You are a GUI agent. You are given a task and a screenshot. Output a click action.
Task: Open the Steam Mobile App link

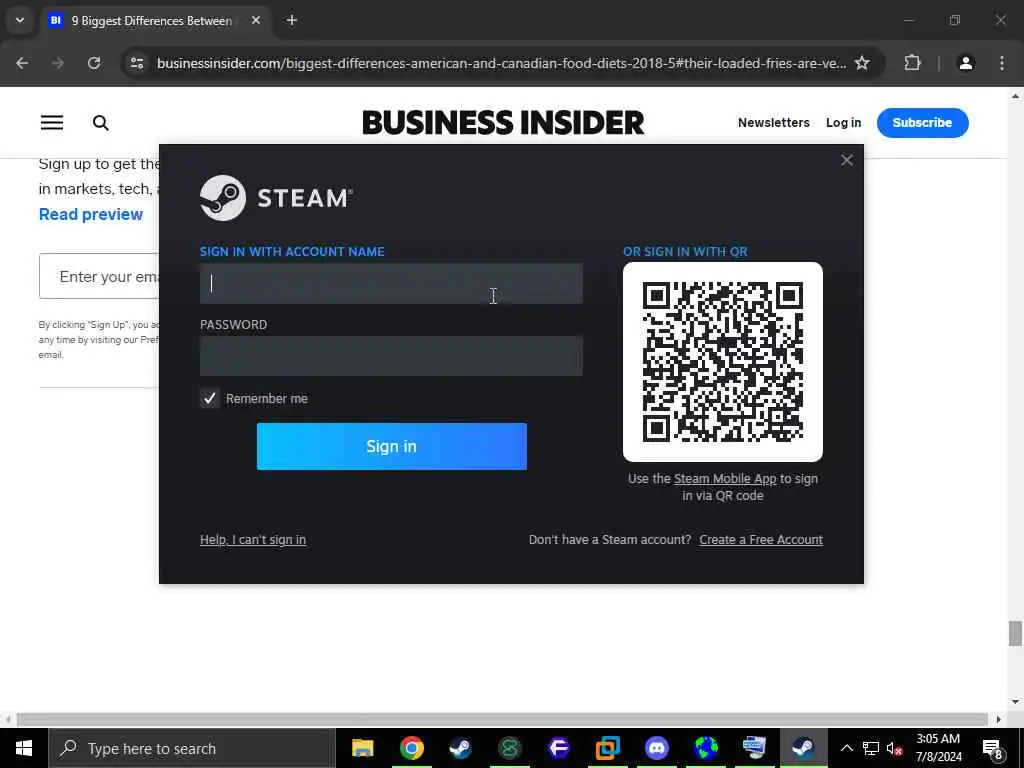point(725,479)
